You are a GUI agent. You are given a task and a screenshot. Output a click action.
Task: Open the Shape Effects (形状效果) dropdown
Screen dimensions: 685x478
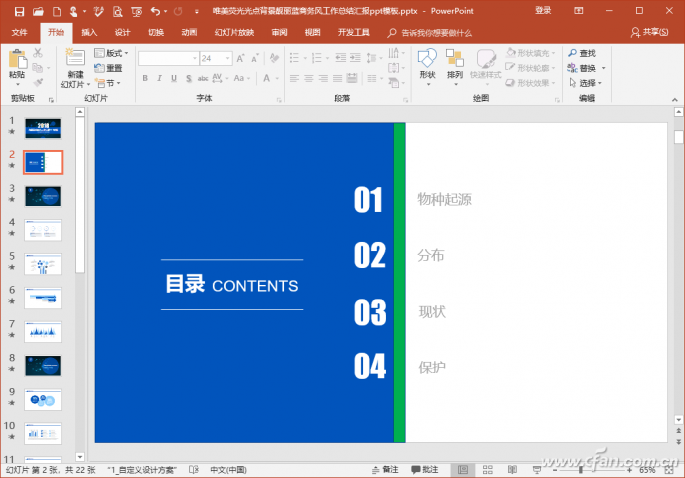click(531, 83)
